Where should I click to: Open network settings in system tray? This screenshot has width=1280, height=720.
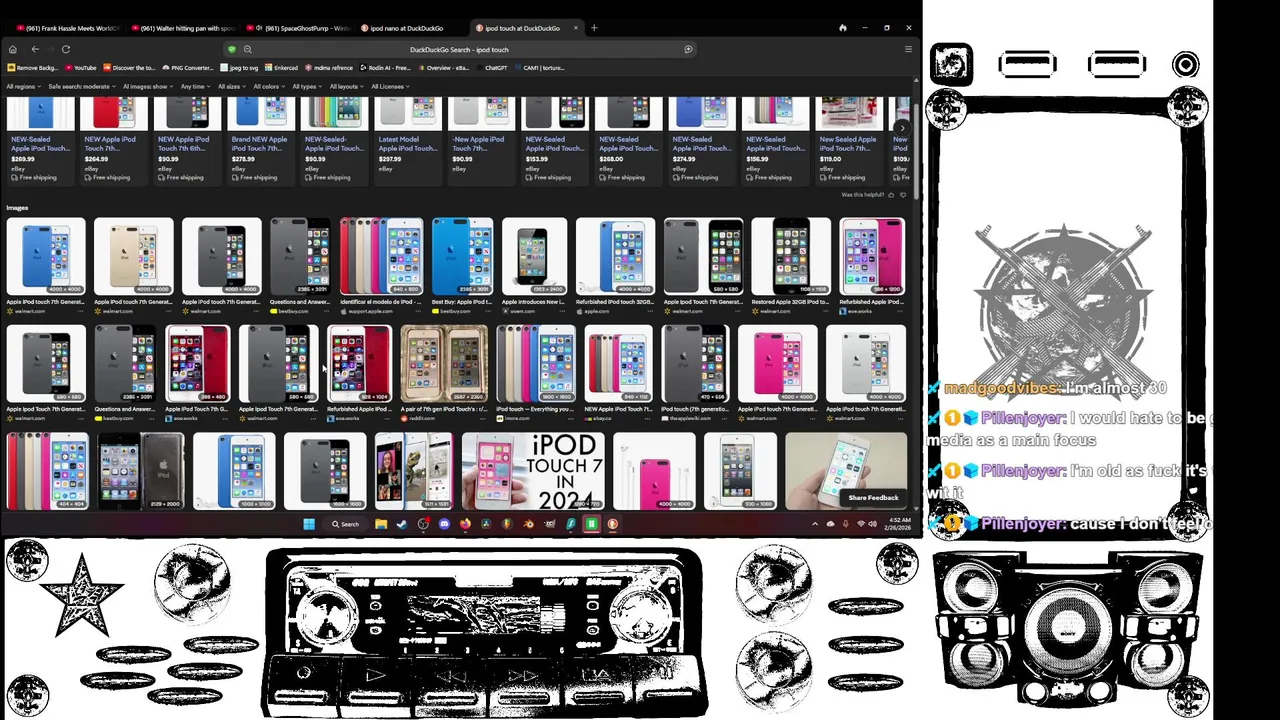pyautogui.click(x=860, y=524)
